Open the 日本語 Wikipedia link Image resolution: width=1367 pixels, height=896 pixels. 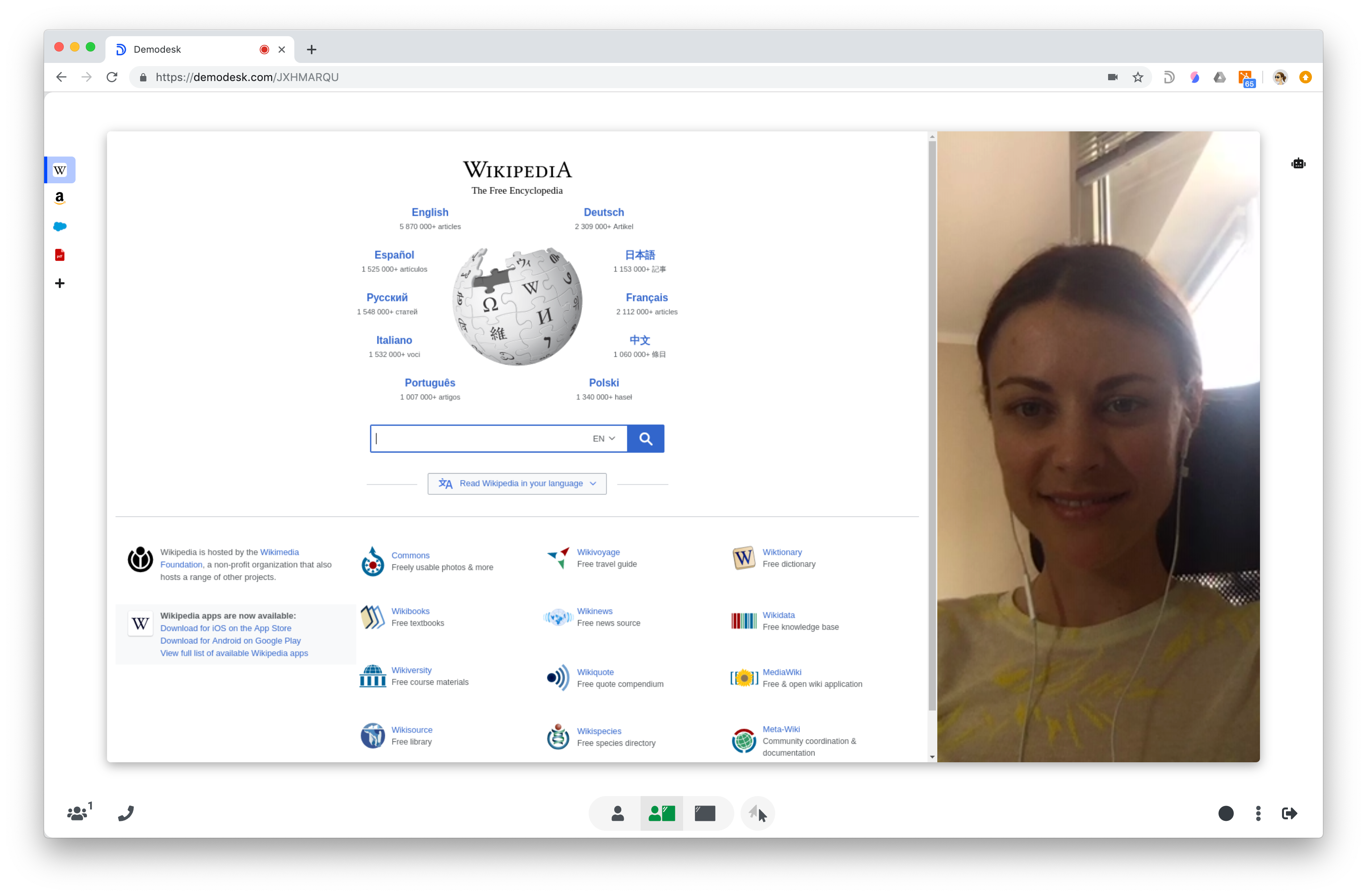point(640,255)
